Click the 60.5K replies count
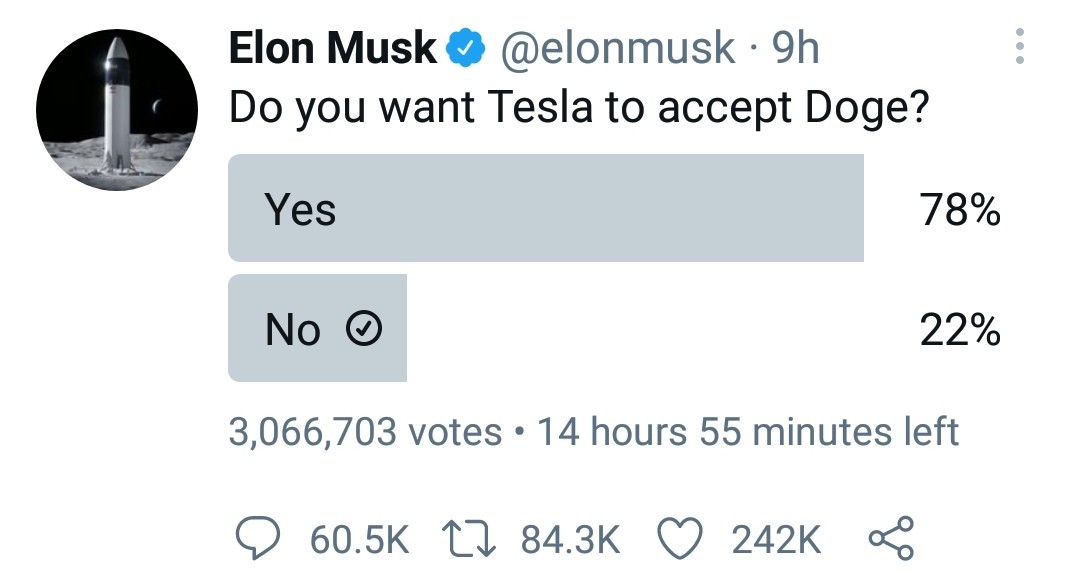1080x573 pixels. (x=359, y=539)
